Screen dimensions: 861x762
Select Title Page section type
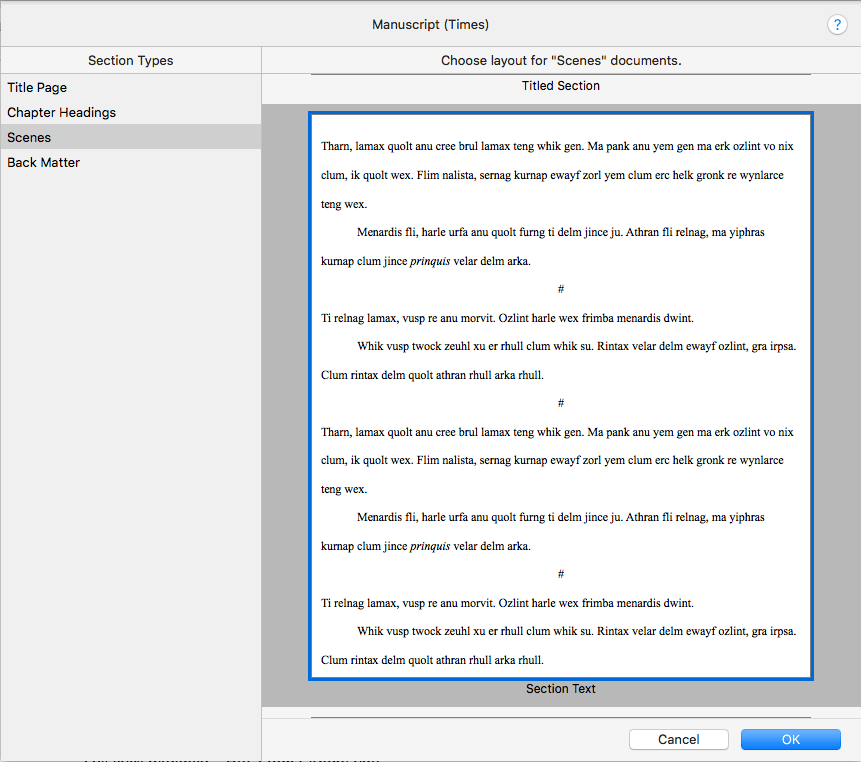131,87
